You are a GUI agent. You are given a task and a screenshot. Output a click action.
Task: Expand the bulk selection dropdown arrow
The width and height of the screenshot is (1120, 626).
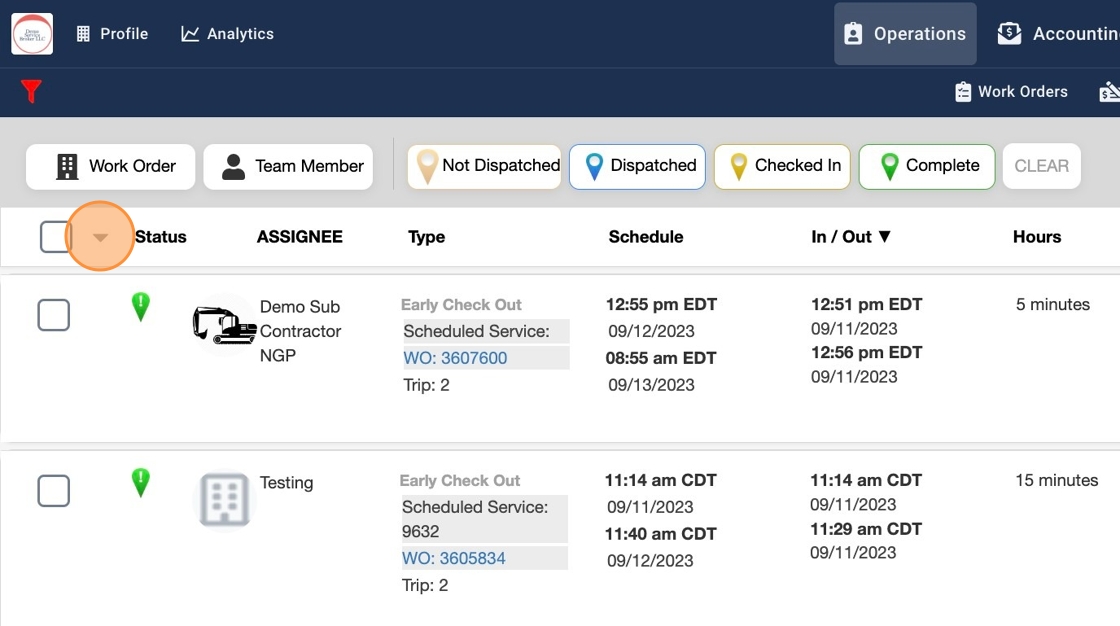(x=100, y=237)
